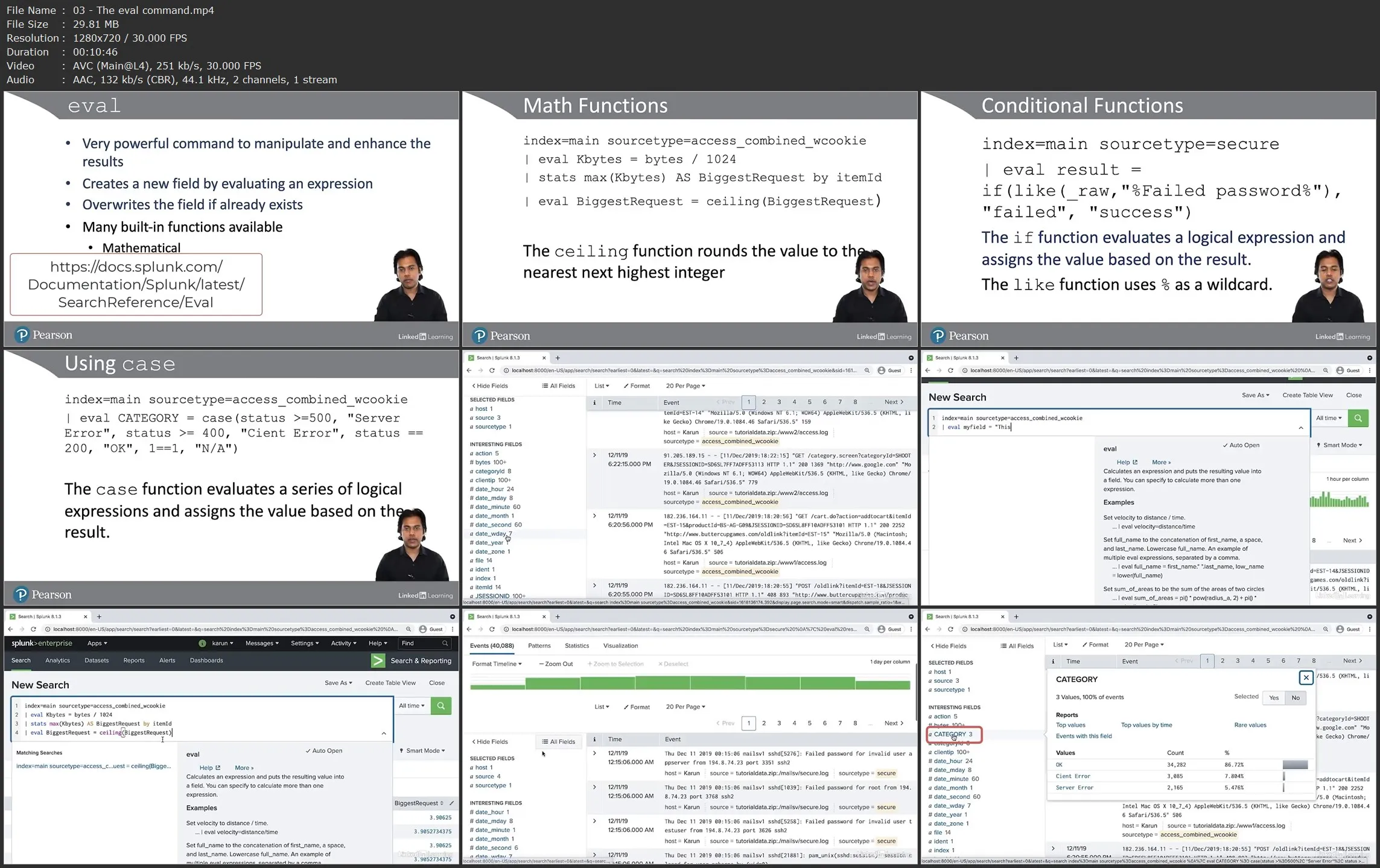Open the Search & Reporting app icon
Viewport: 1380px width, 868px height.
tap(378, 661)
